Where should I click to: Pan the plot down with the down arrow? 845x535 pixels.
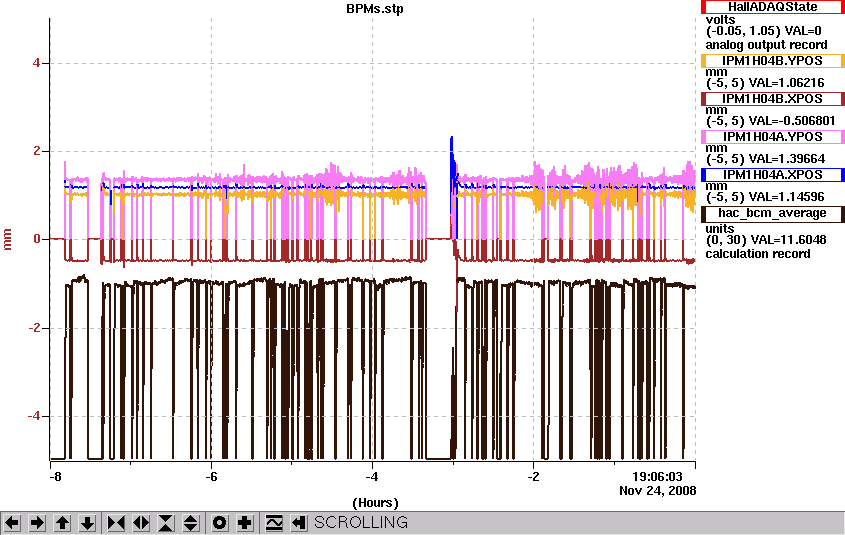coord(87,523)
